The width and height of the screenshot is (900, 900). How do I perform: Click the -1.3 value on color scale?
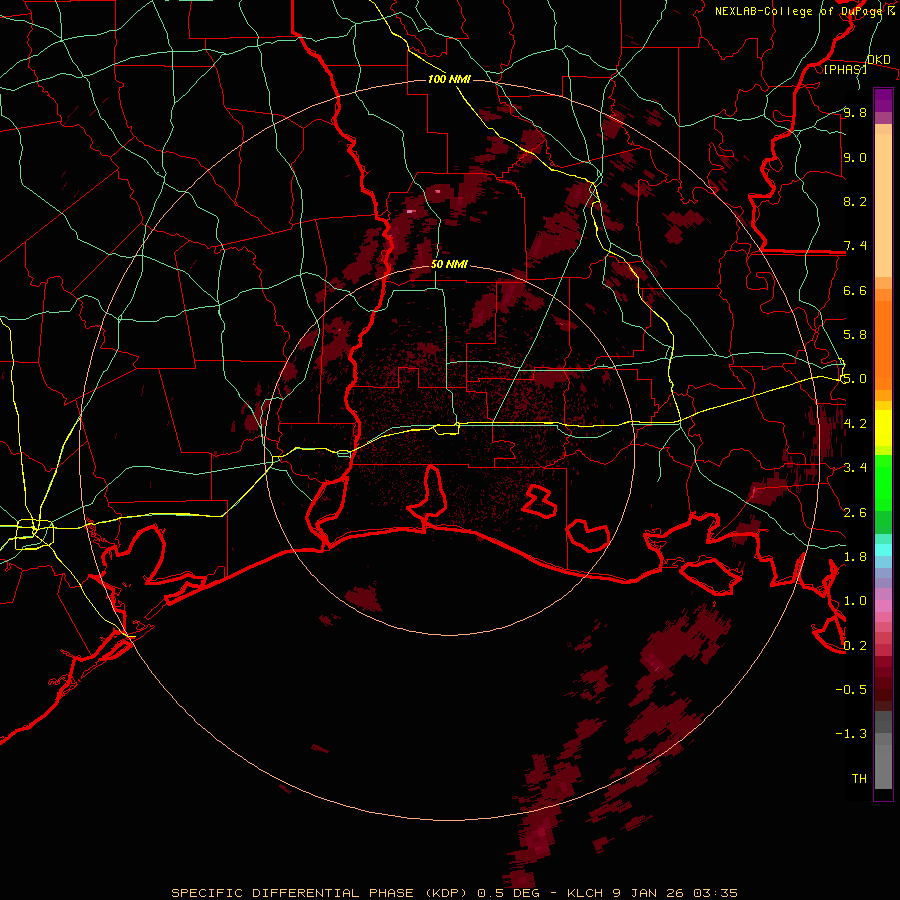point(851,734)
